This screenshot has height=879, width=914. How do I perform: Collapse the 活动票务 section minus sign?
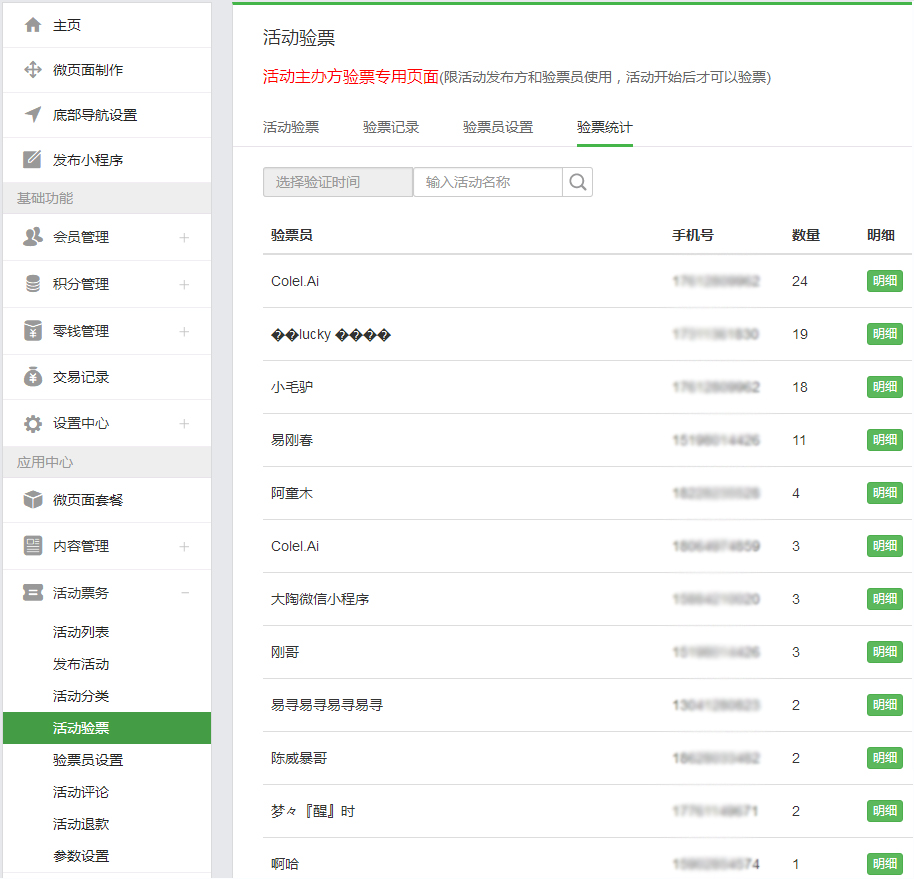[184, 593]
